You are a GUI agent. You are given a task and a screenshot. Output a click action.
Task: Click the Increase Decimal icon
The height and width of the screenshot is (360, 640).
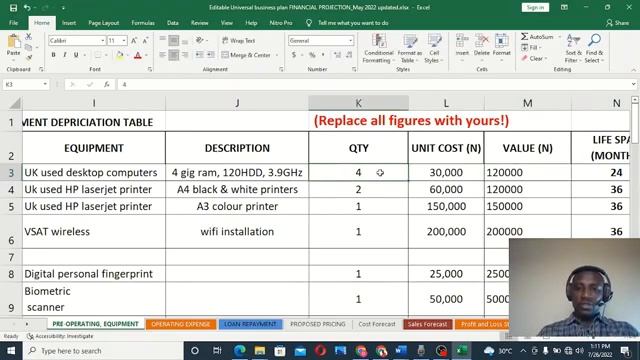pos(337,55)
